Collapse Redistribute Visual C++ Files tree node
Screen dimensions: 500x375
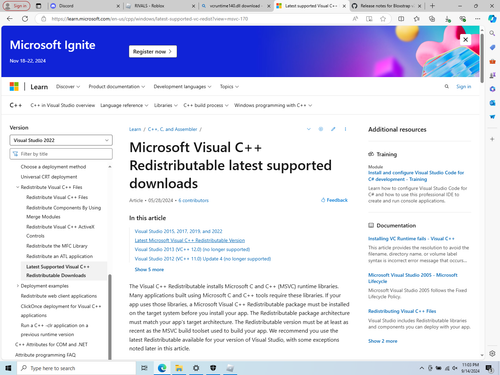point(17,187)
